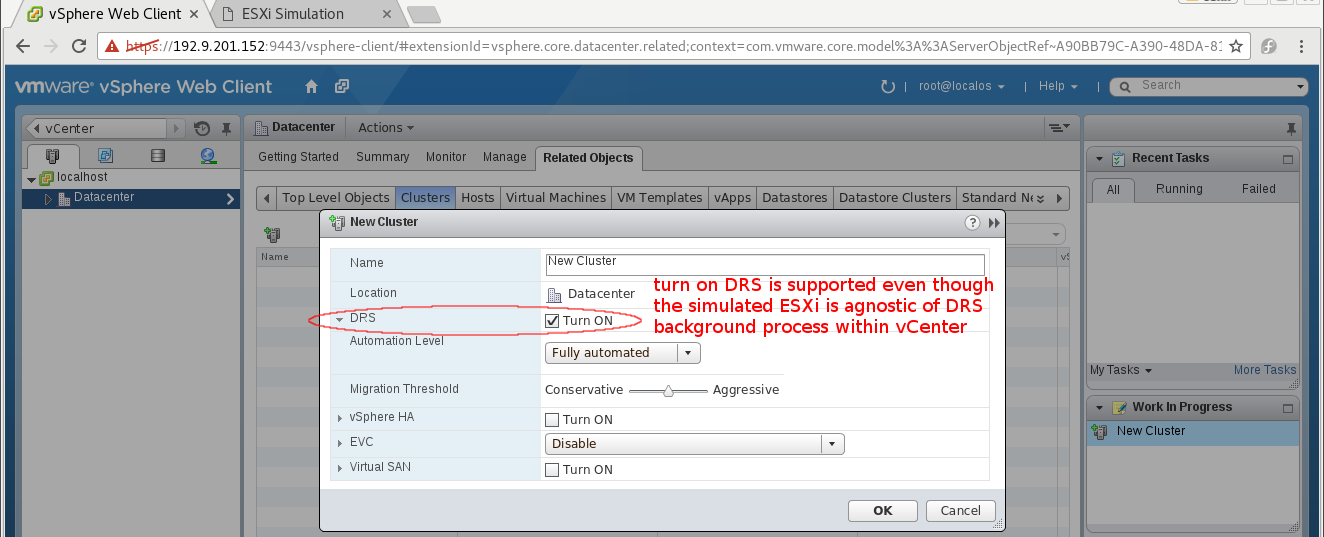Viewport: 1324px width, 537px height.
Task: Enable vSphere HA Turn ON checkbox
Action: tap(552, 420)
